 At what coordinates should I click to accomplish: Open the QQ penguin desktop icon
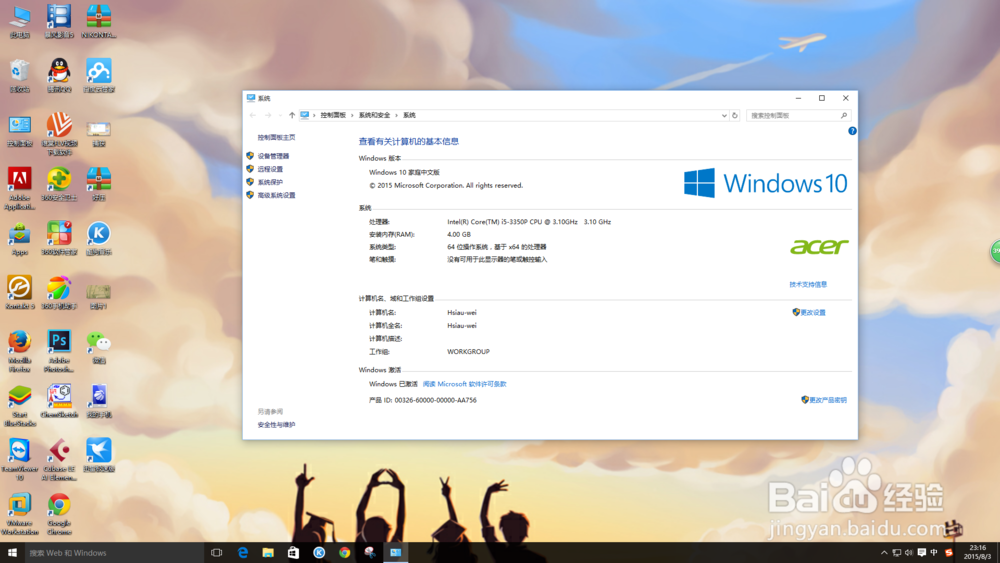[x=59, y=74]
